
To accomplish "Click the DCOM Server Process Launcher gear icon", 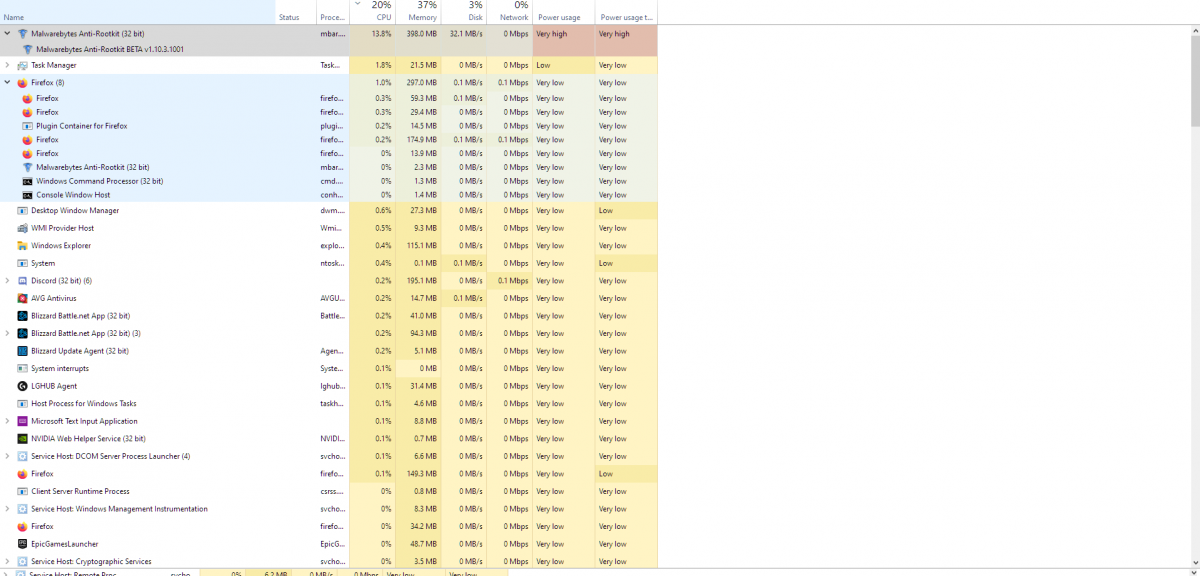I will click(x=22, y=456).
